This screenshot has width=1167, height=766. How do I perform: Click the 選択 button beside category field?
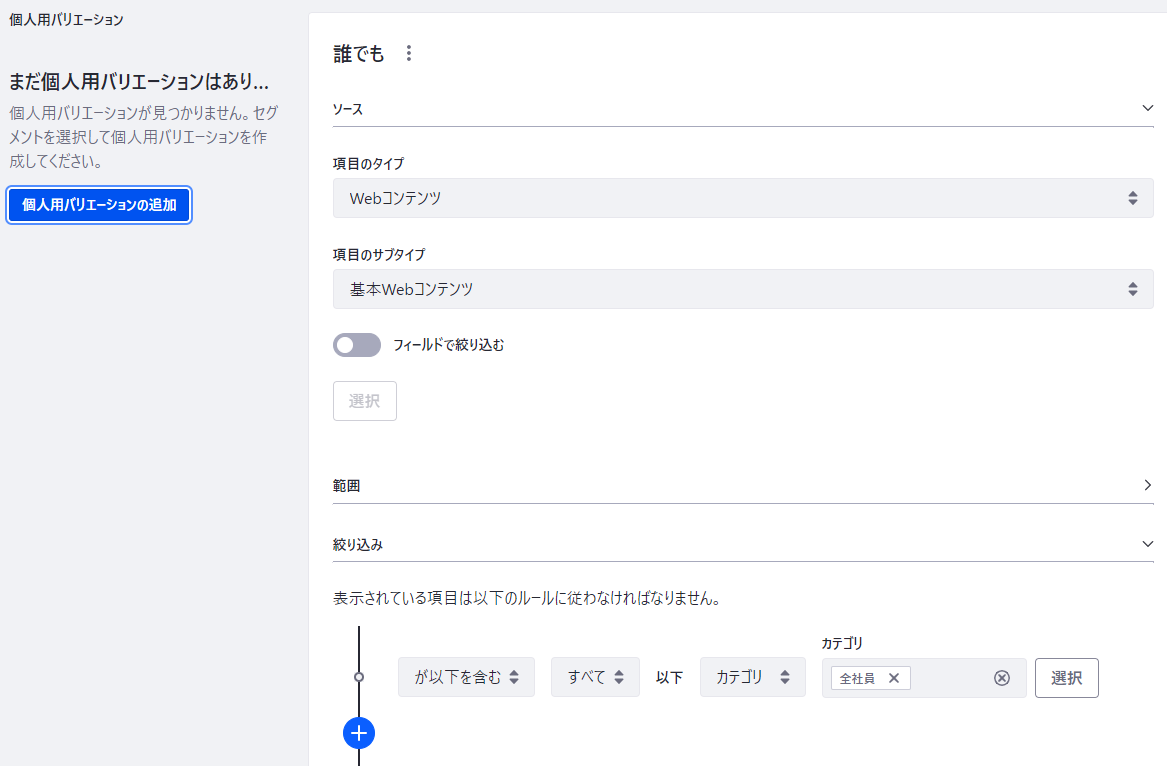(1066, 677)
